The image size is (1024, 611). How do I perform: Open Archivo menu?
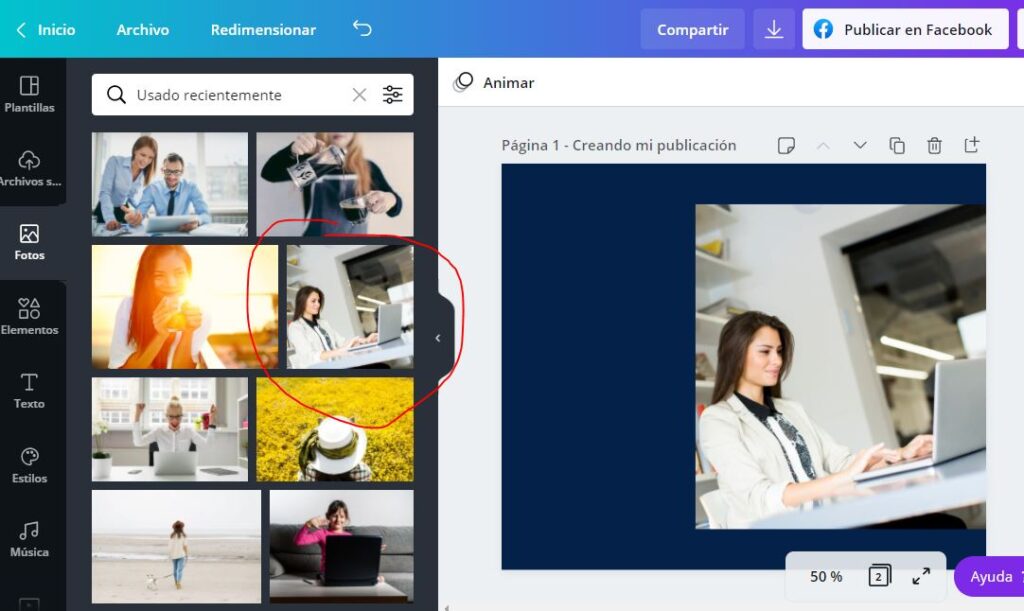point(143,30)
